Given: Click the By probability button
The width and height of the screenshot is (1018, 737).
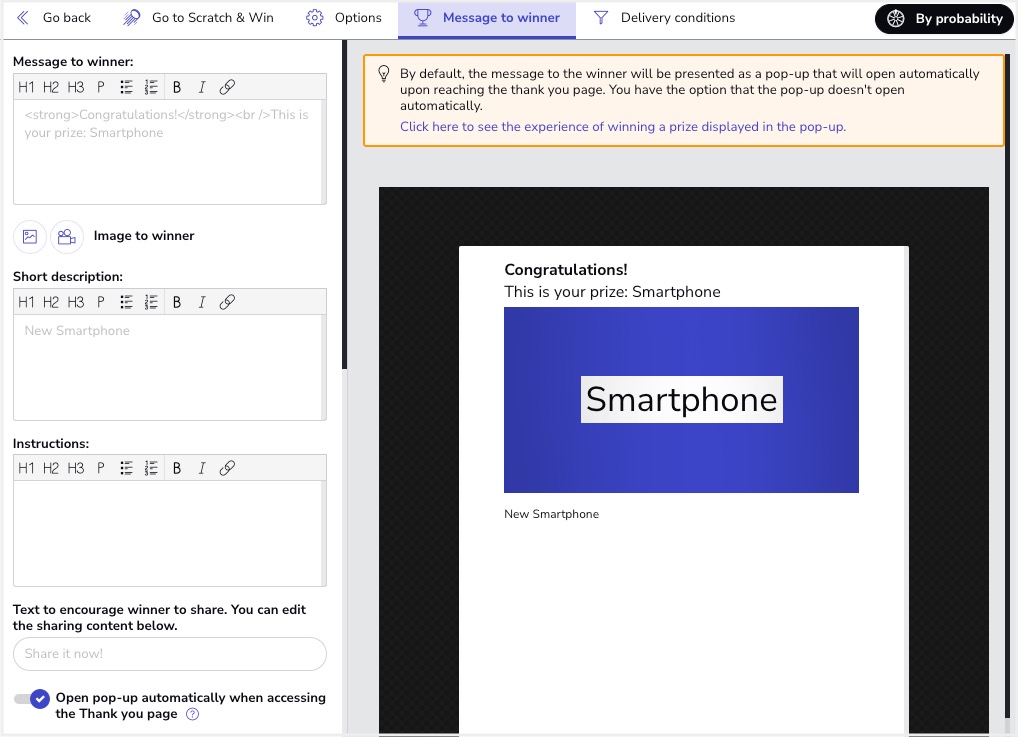Looking at the screenshot, I should pos(944,19).
